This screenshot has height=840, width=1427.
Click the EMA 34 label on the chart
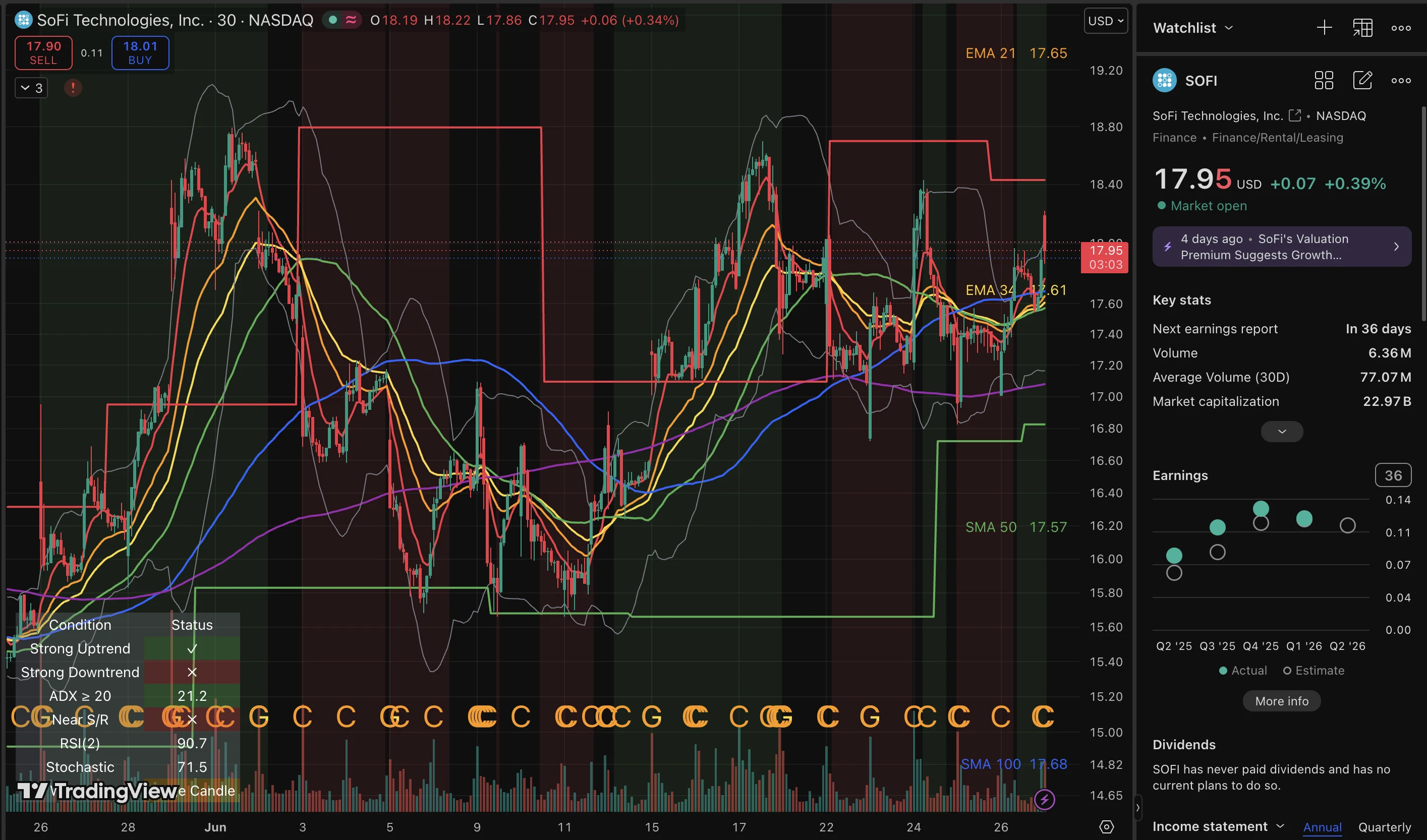tap(1016, 290)
